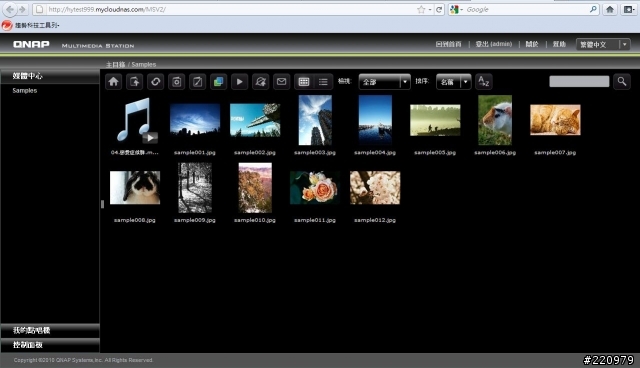
Task: Click the refresh icon in the toolbar
Action: (x=156, y=82)
